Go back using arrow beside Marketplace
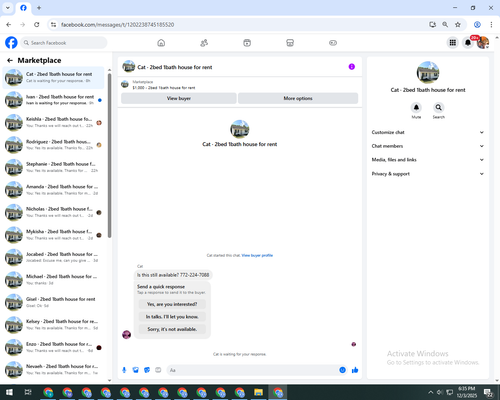The height and width of the screenshot is (400, 500). click(x=10, y=60)
